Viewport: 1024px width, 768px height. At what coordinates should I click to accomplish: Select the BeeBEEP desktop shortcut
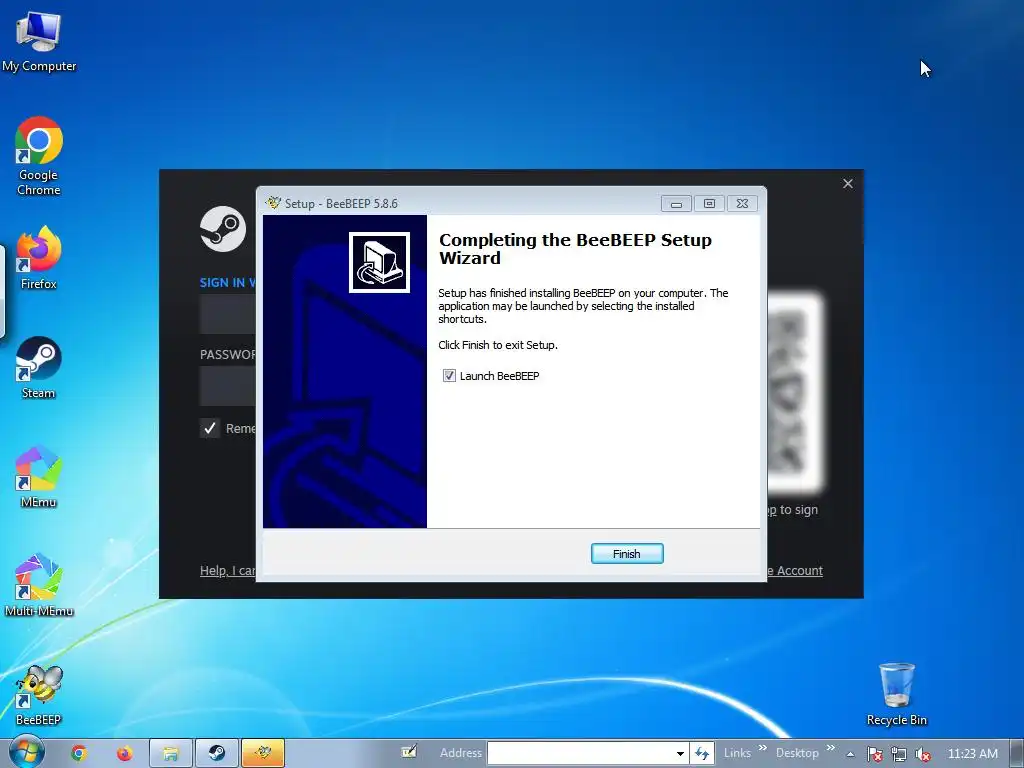pos(39,695)
